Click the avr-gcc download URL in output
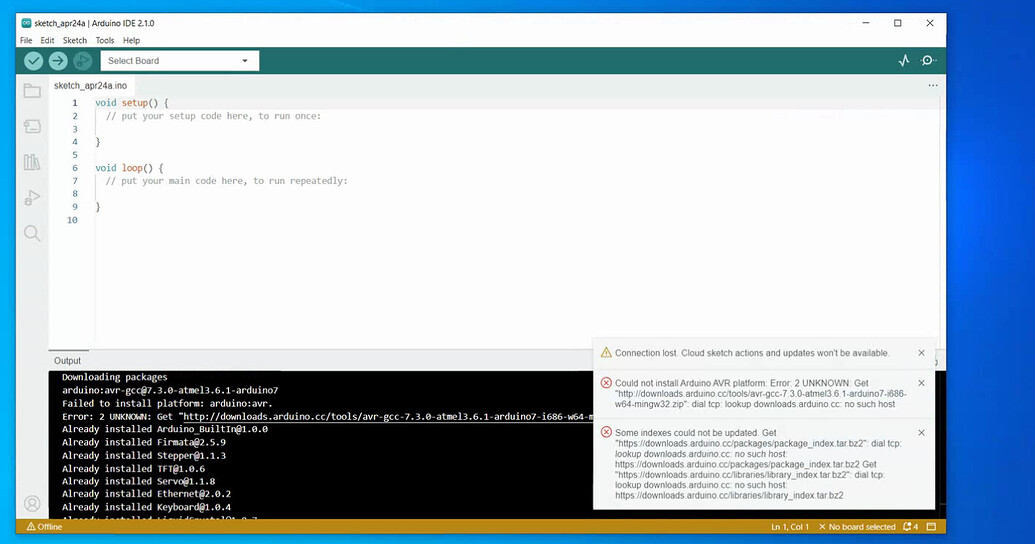The image size is (1035, 544). [387, 417]
